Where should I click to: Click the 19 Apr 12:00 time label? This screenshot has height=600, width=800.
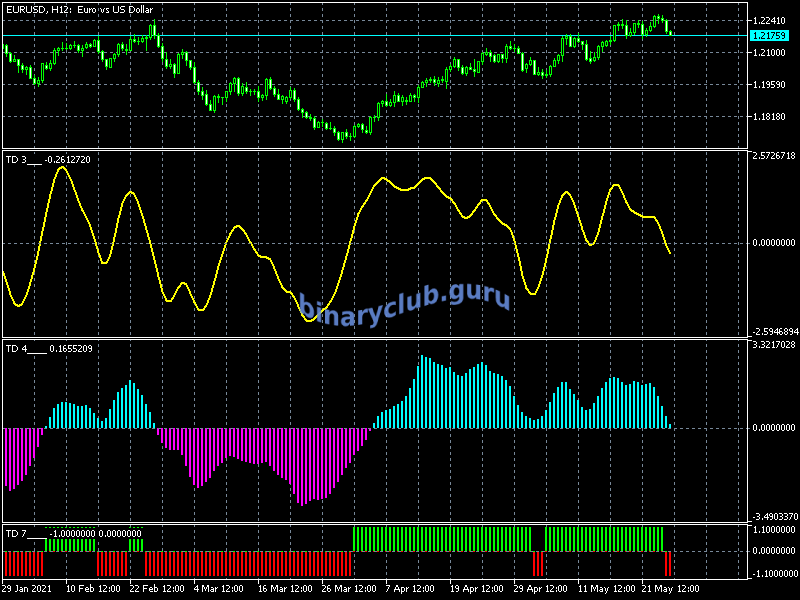coord(480,588)
